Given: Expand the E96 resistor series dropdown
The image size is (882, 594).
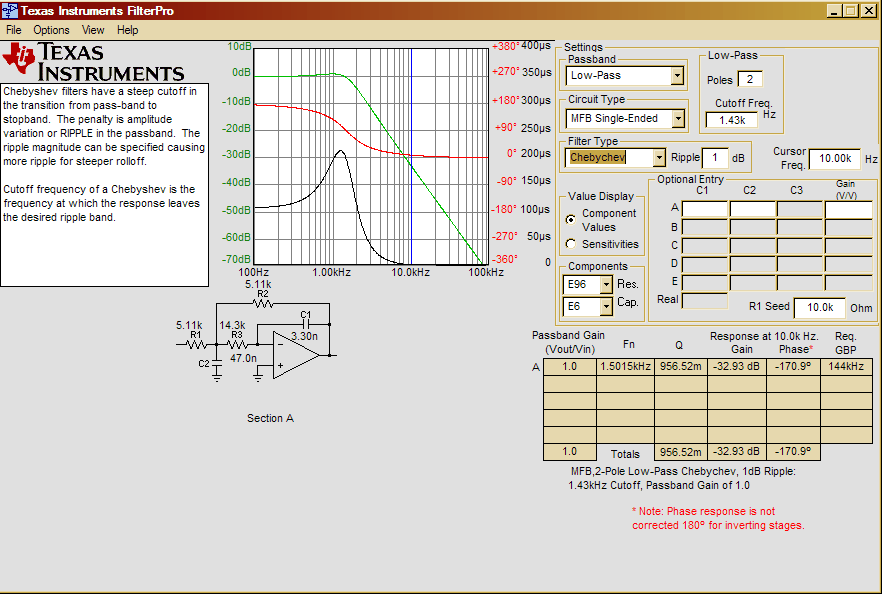Looking at the screenshot, I should 606,285.
